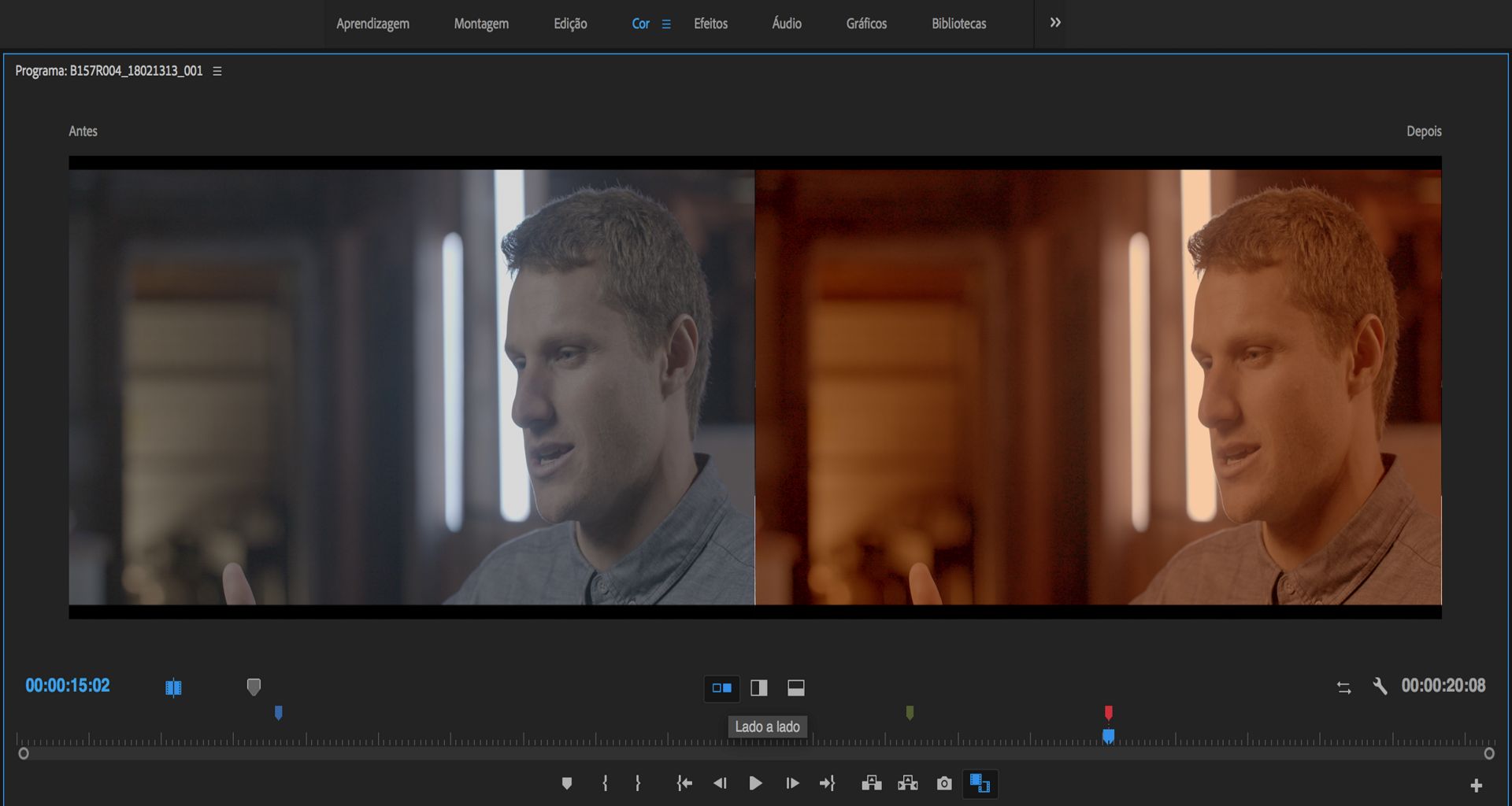Add a marker with the transport marker icon
The height and width of the screenshot is (806, 1512).
tap(566, 783)
